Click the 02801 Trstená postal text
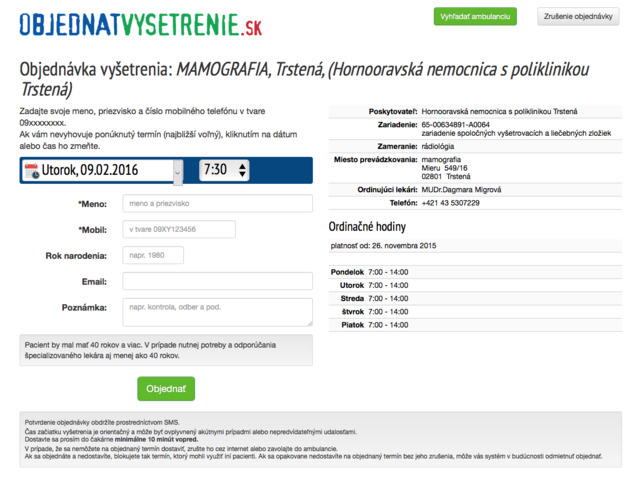The image size is (640, 487). (446, 177)
